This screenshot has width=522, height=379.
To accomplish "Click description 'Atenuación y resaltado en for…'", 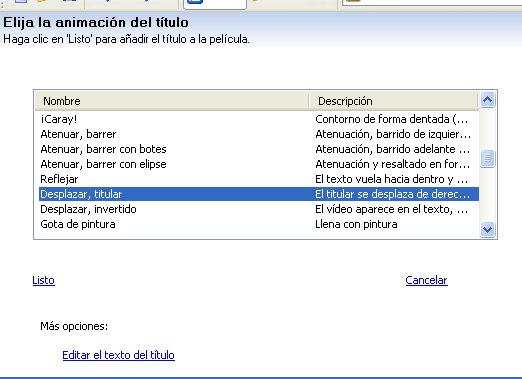I will [392, 164].
